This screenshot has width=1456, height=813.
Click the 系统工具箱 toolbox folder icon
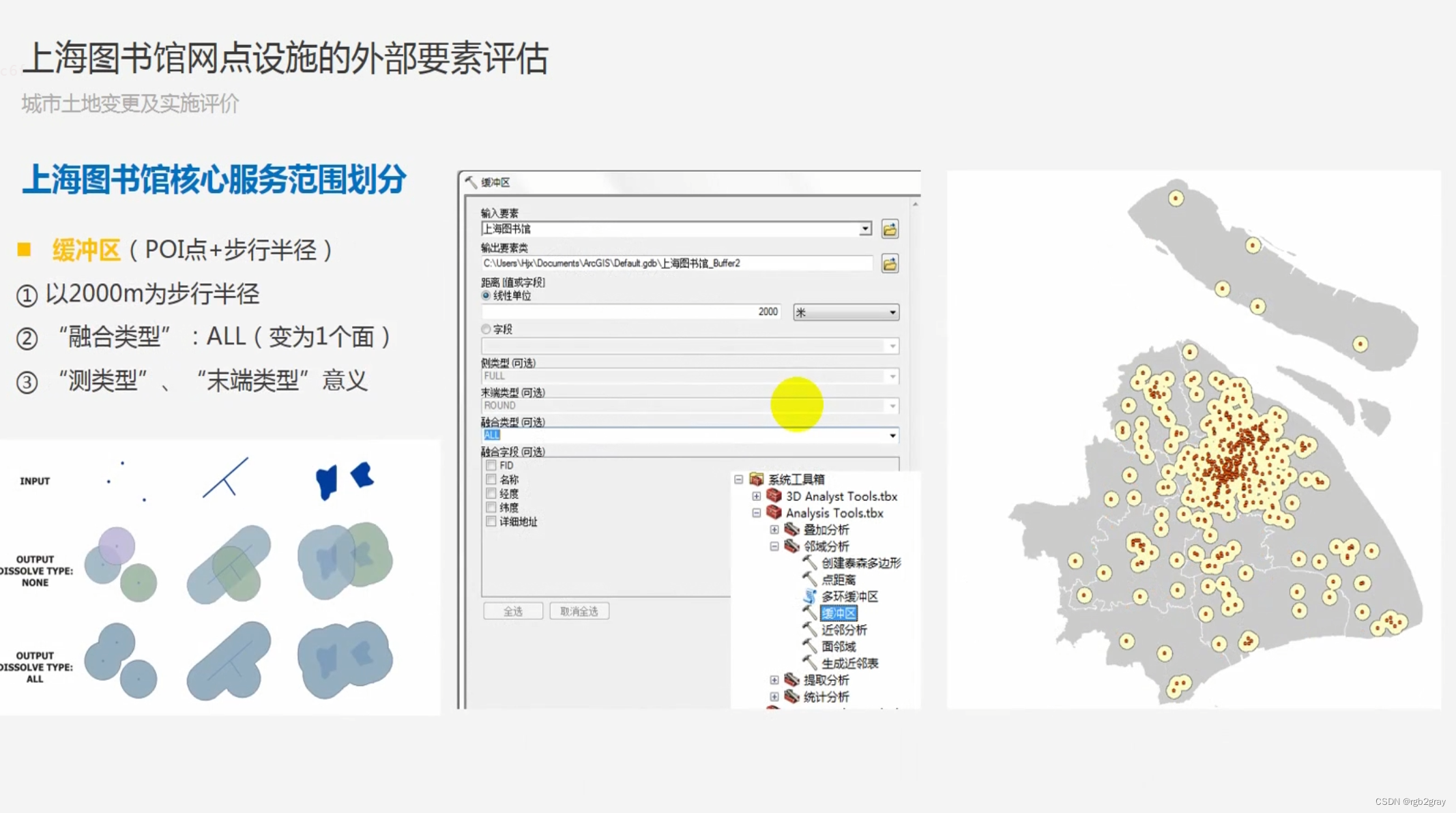756,479
